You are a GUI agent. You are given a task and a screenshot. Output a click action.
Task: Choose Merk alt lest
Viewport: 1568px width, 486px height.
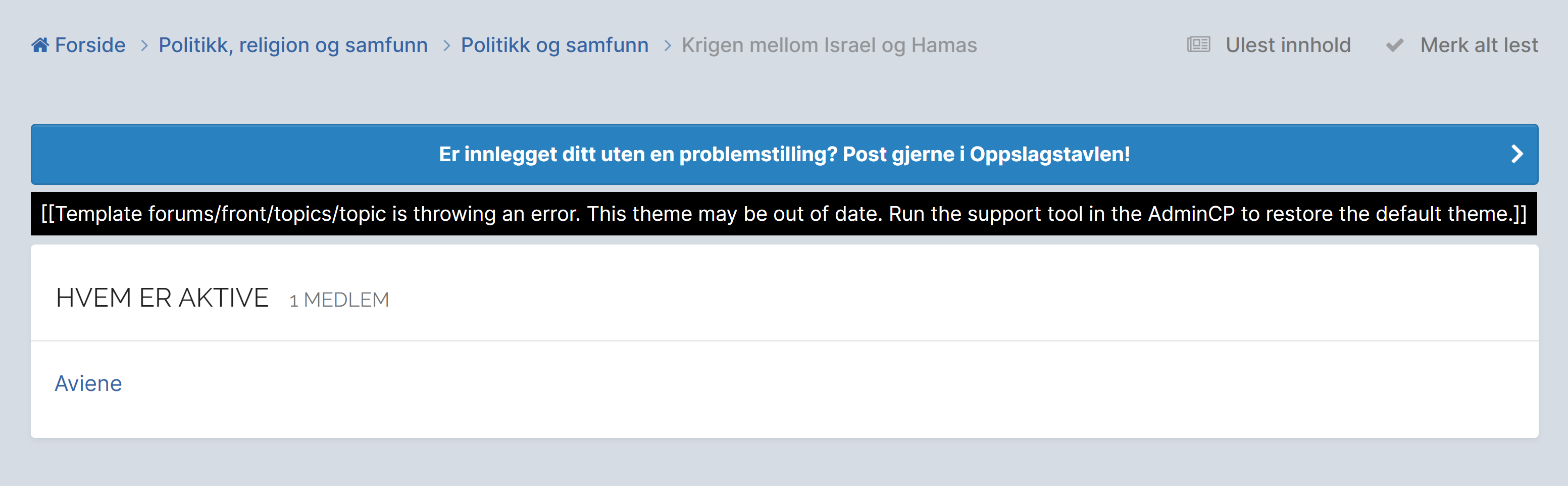(1479, 45)
